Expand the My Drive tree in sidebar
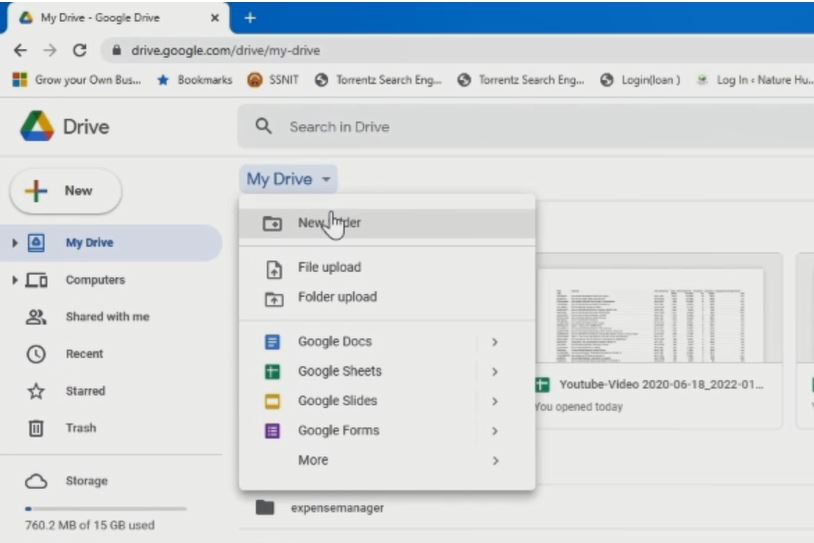Screen dimensions: 814x543 coord(15,243)
